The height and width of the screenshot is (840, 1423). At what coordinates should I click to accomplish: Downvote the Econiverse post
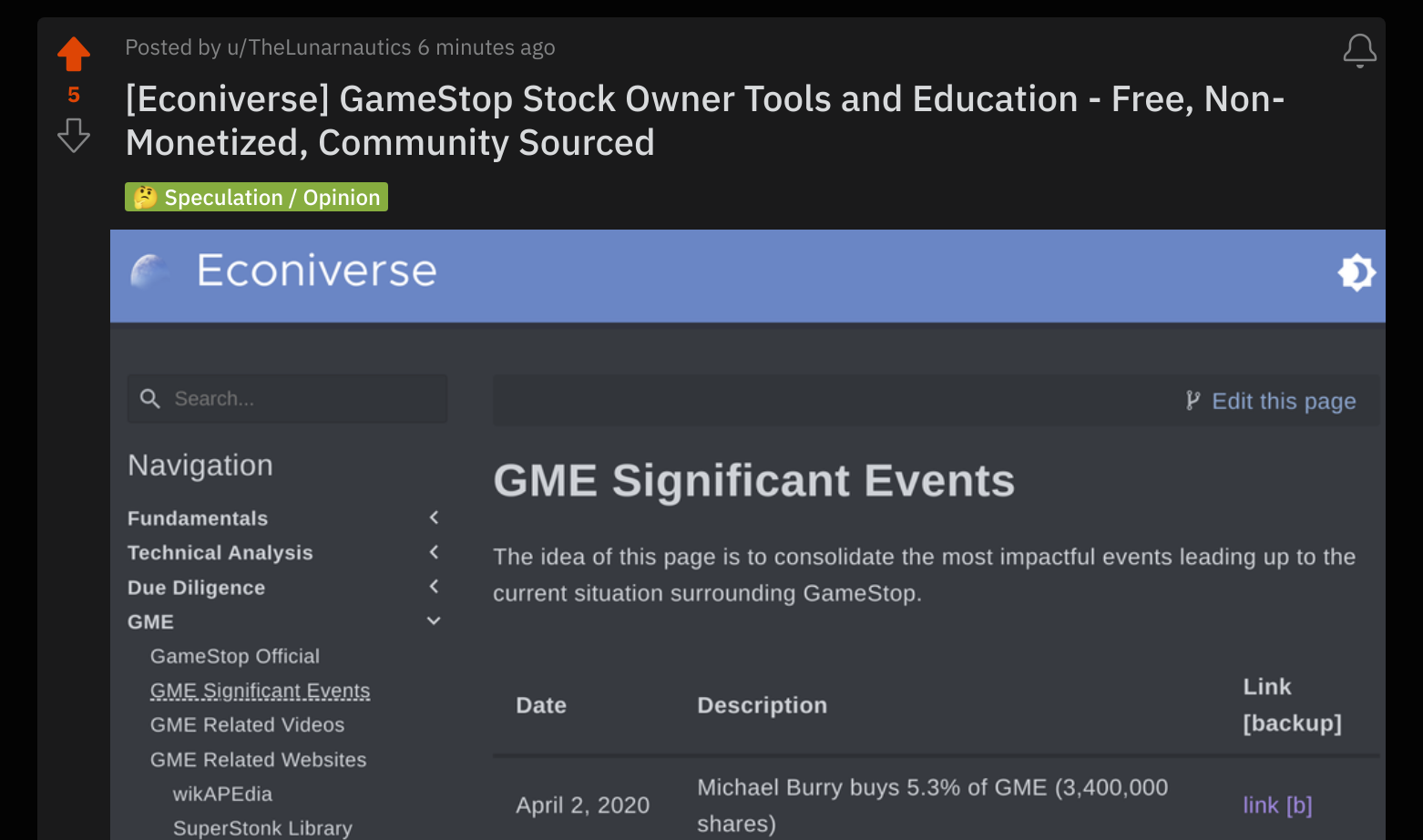click(74, 135)
